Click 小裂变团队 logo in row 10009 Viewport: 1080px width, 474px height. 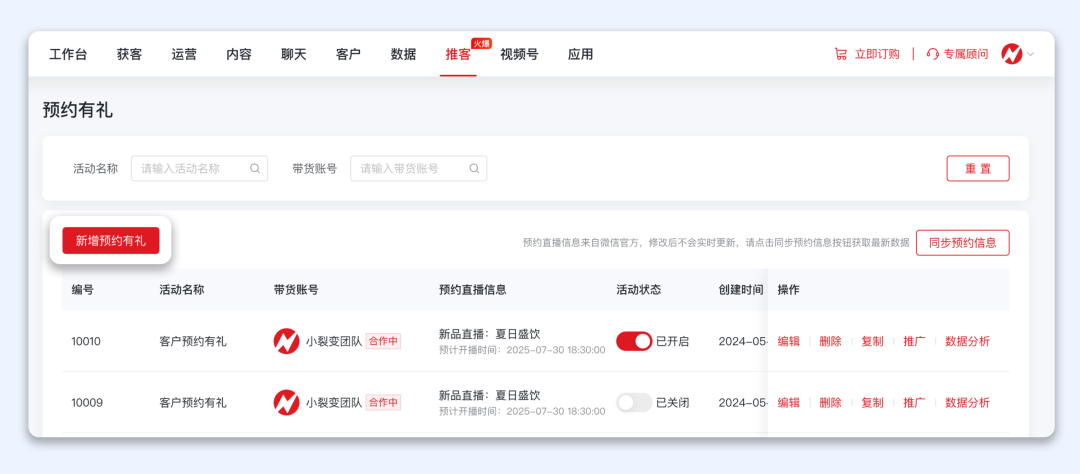coord(286,402)
